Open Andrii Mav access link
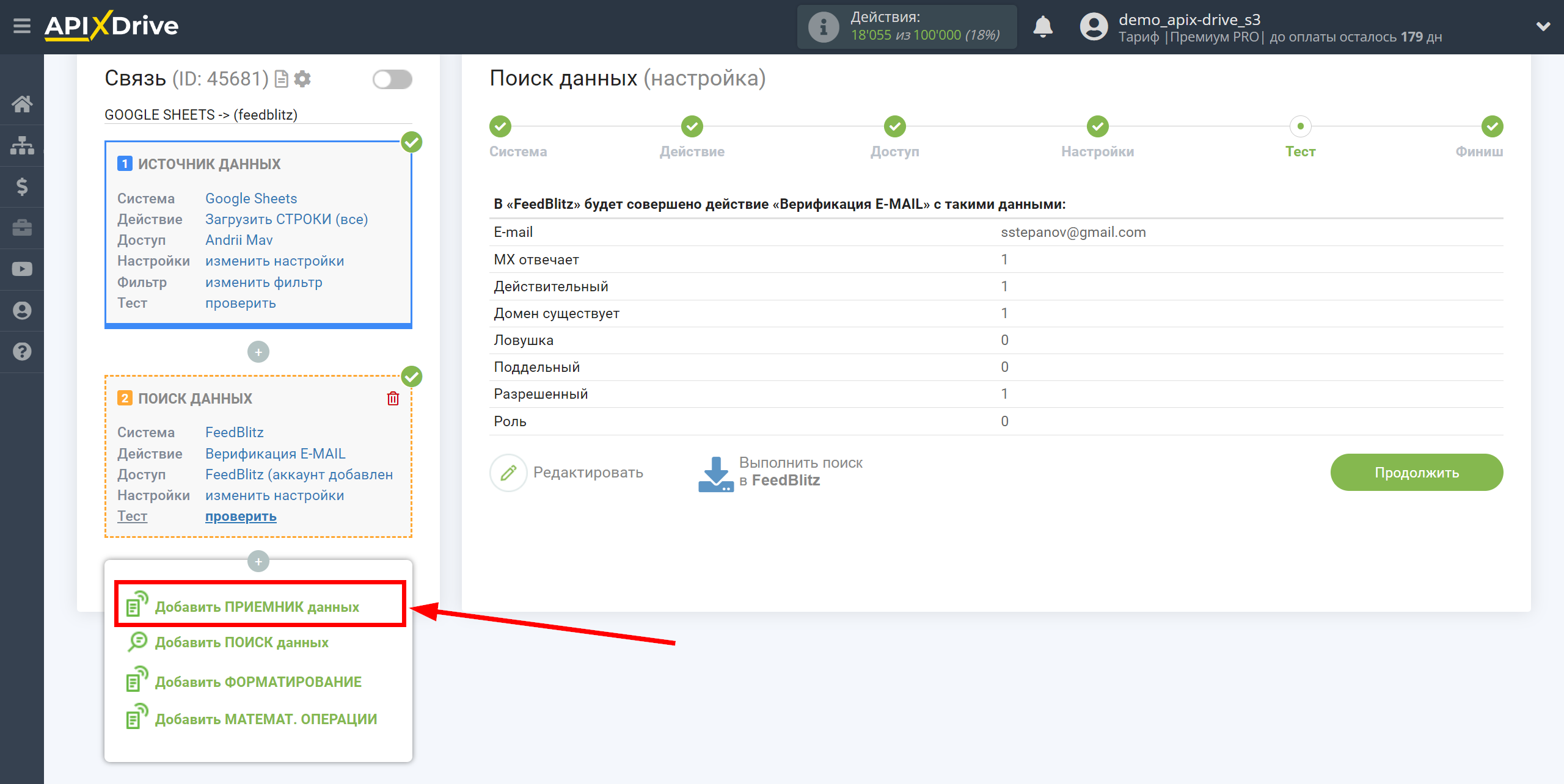Viewport: 1564px width, 784px height. click(239, 240)
